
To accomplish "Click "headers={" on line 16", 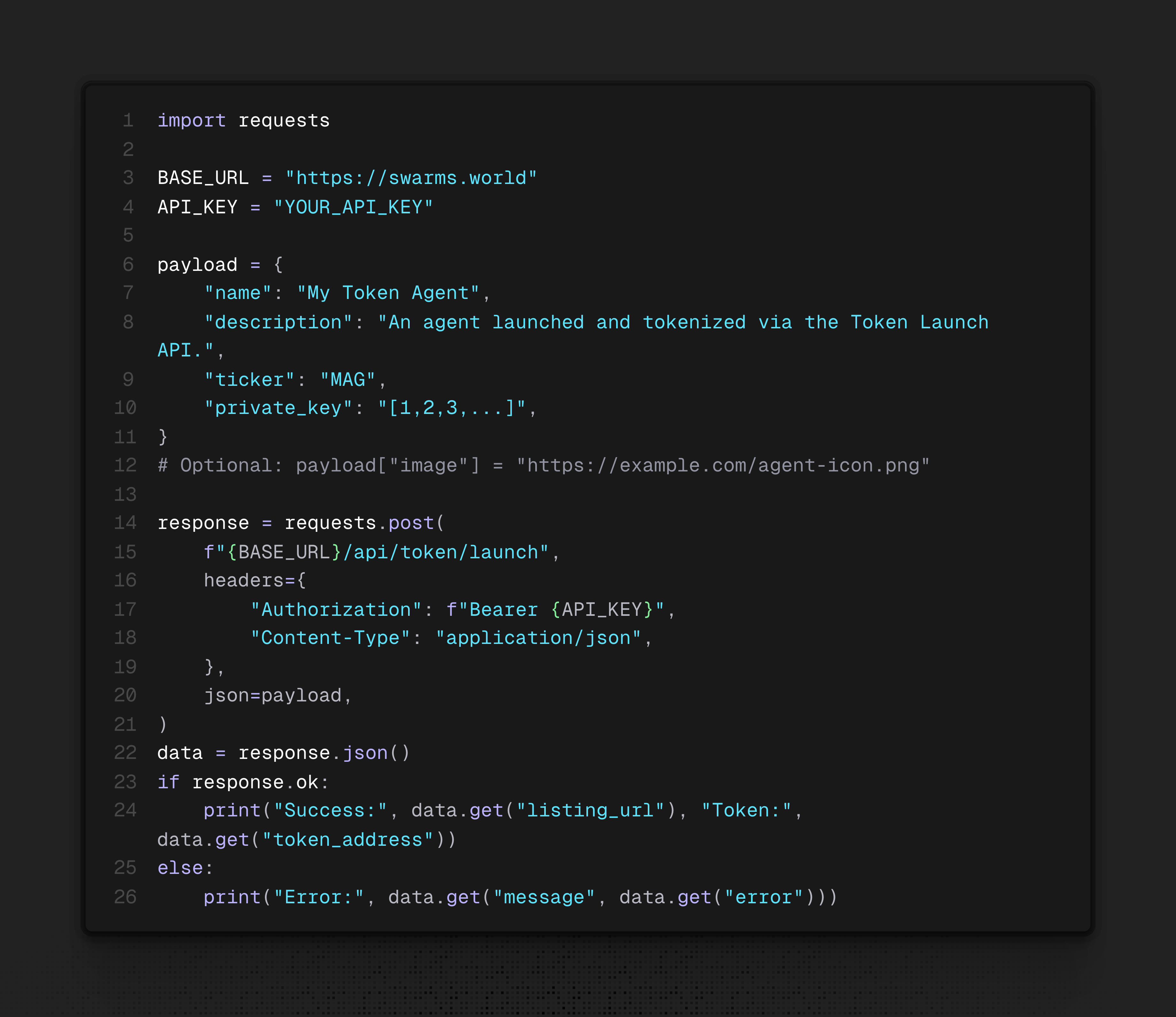I will click(x=255, y=581).
